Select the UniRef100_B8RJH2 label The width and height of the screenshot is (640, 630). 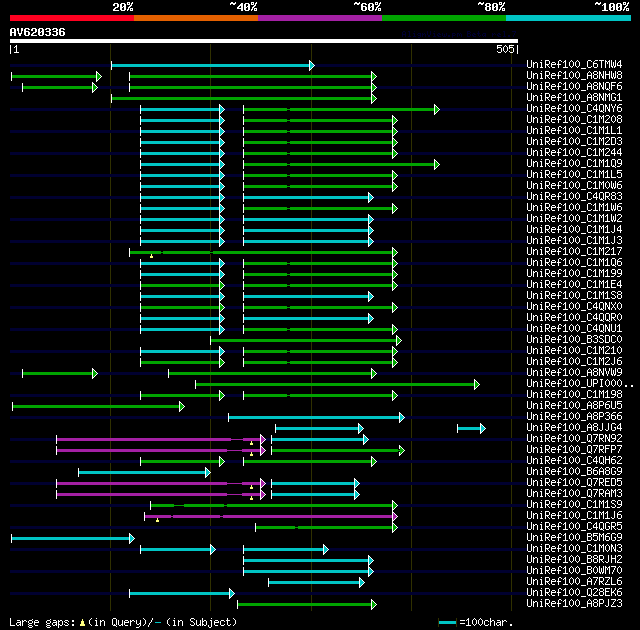coord(574,560)
